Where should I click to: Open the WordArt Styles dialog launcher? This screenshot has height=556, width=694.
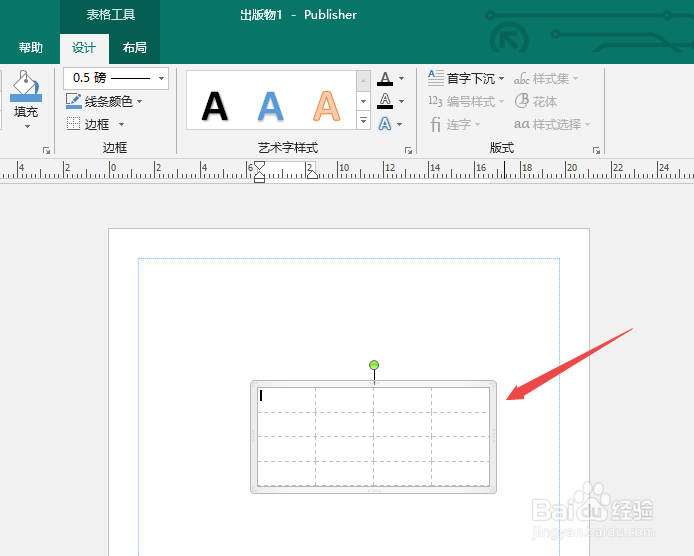409,151
